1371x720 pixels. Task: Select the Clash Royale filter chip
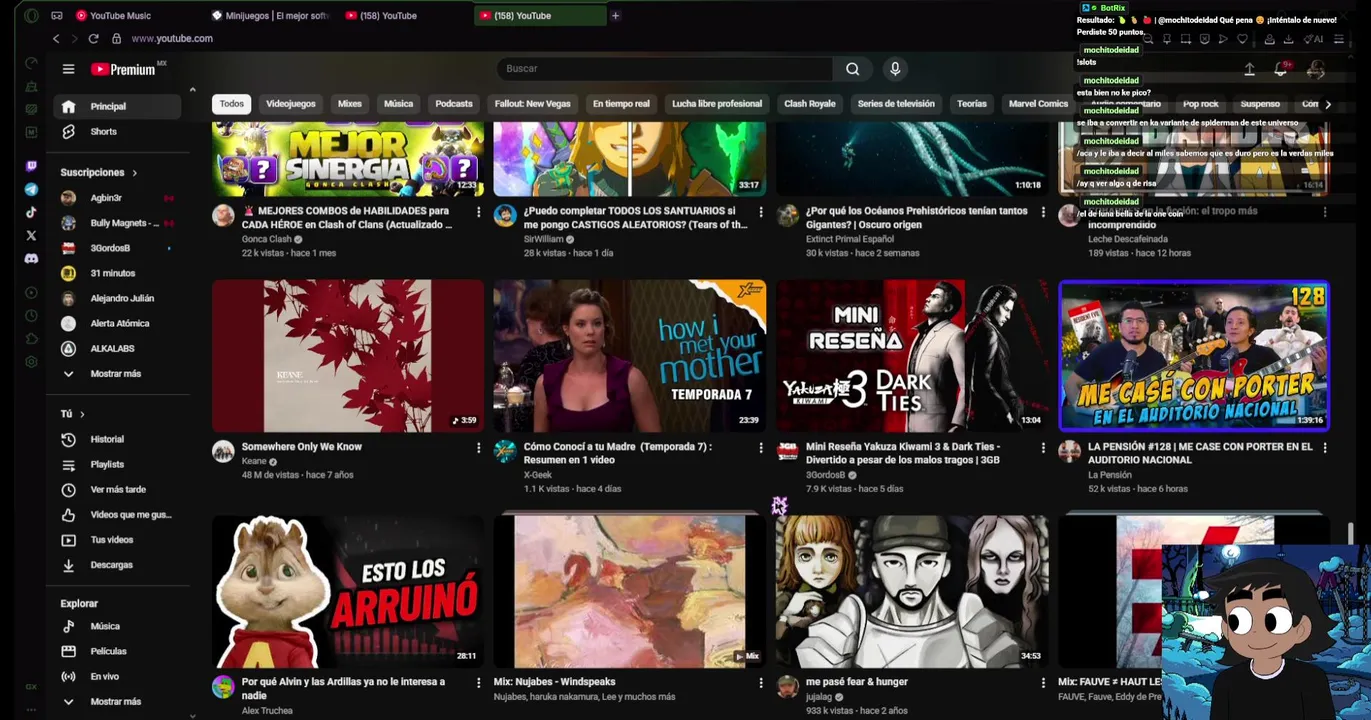click(x=810, y=104)
